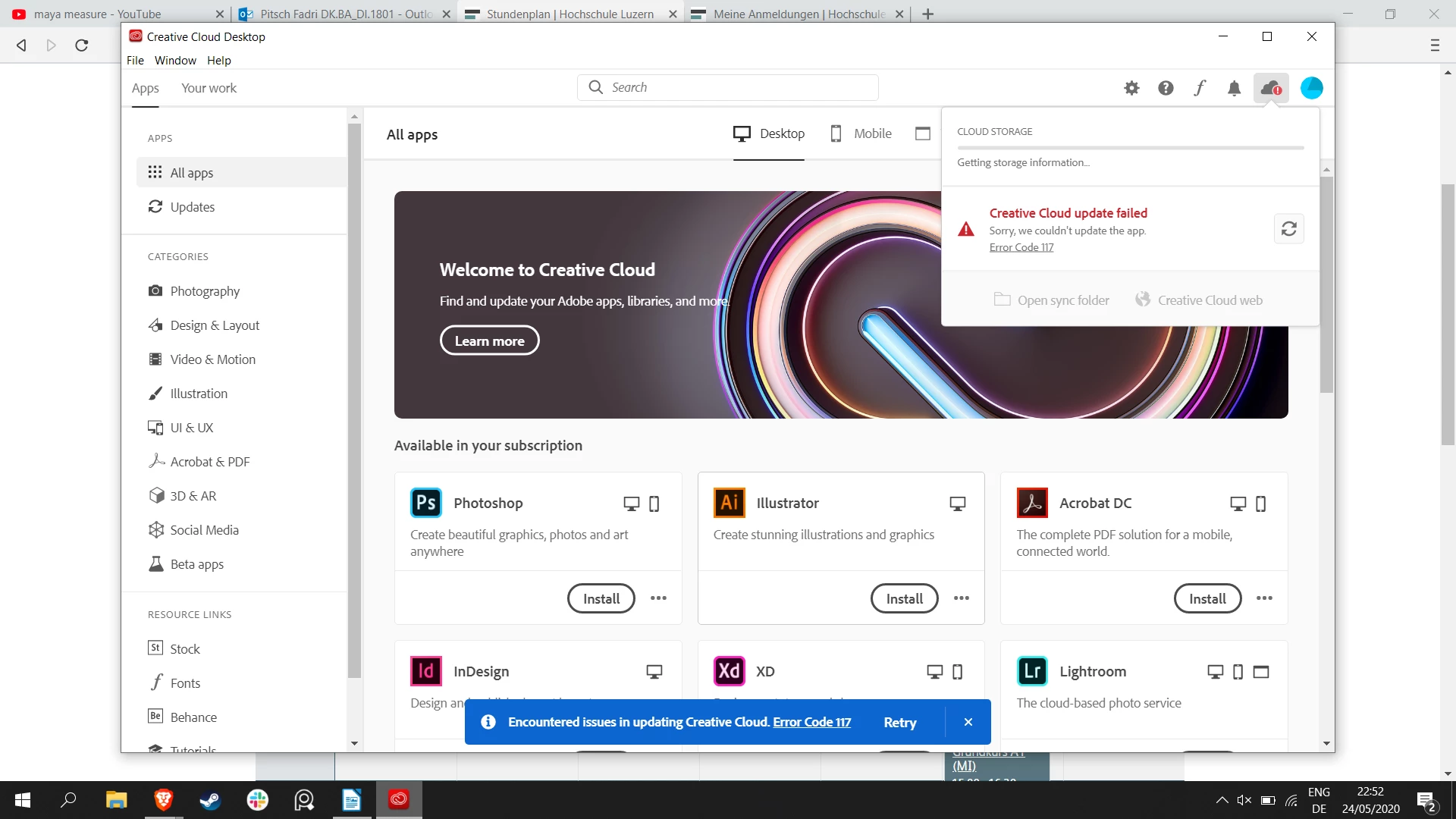
Task: Open more options for Photoshop
Action: [658, 598]
